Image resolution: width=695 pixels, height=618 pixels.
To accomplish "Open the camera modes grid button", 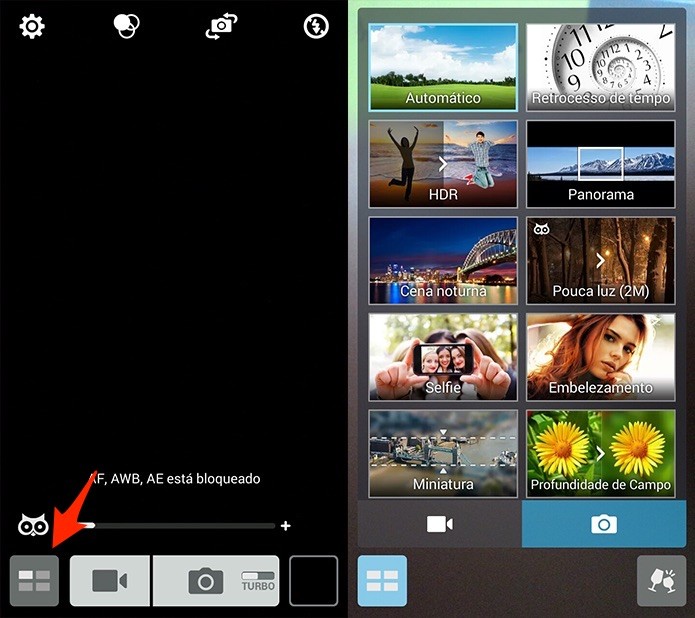I will pyautogui.click(x=35, y=580).
